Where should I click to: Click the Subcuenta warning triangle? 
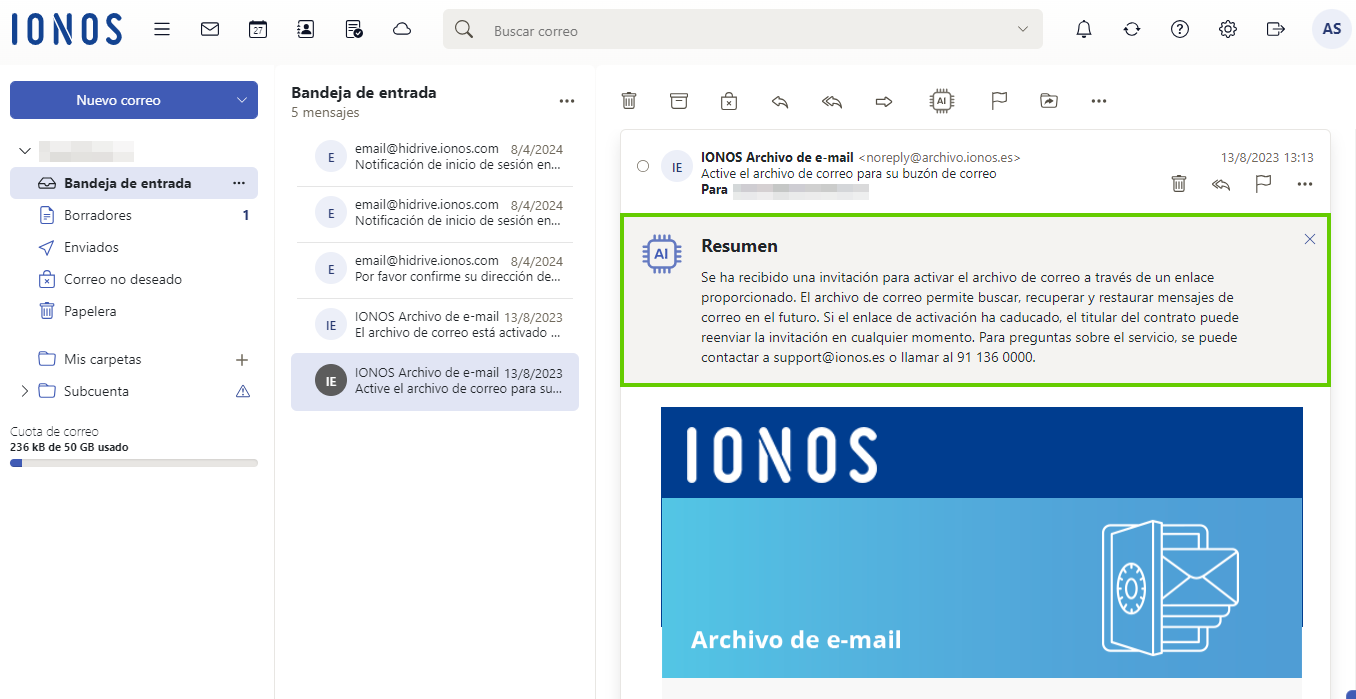coord(242,391)
